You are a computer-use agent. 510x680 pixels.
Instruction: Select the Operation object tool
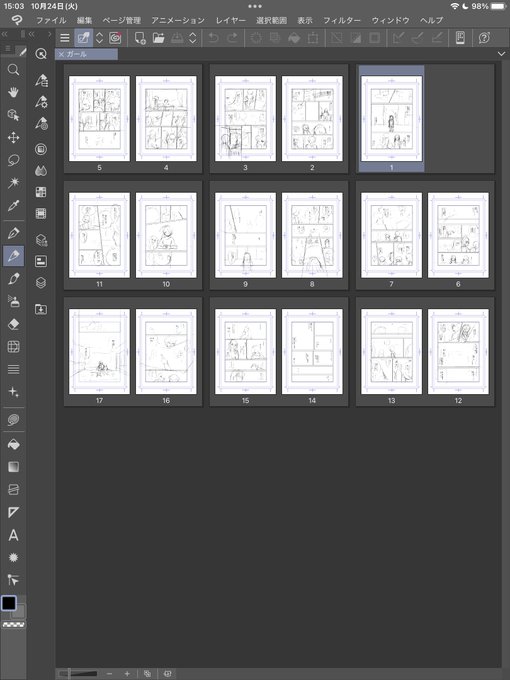coord(13,115)
